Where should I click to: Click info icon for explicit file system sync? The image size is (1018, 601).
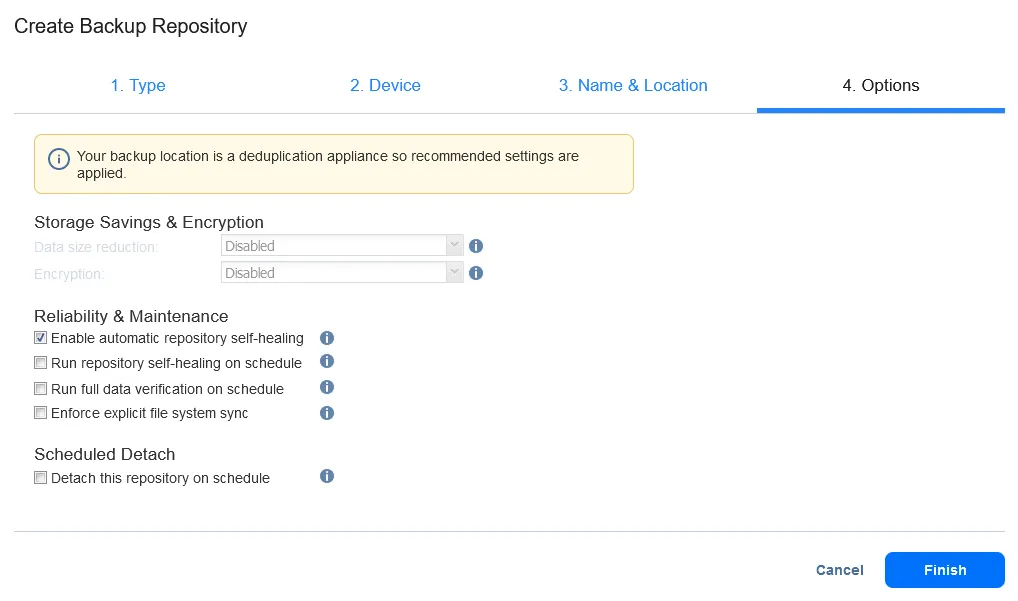[x=326, y=413]
